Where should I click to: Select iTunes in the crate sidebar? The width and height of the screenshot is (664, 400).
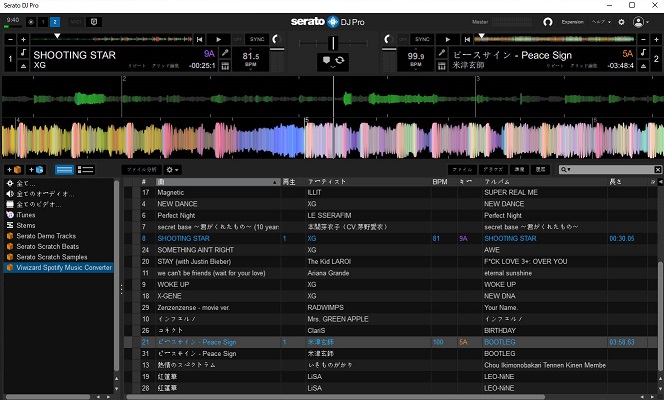point(26,215)
